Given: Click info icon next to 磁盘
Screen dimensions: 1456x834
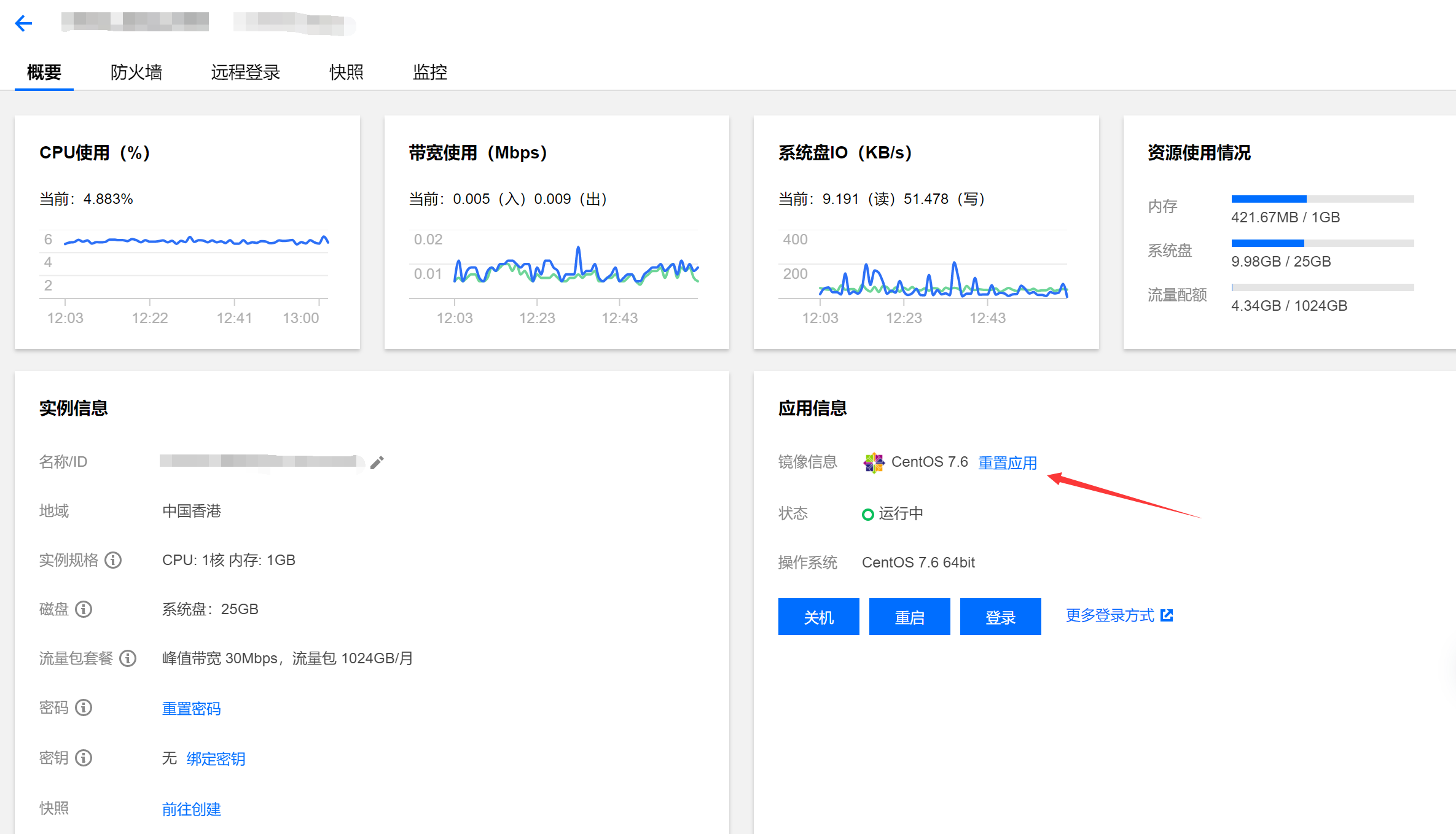Looking at the screenshot, I should coord(84,609).
